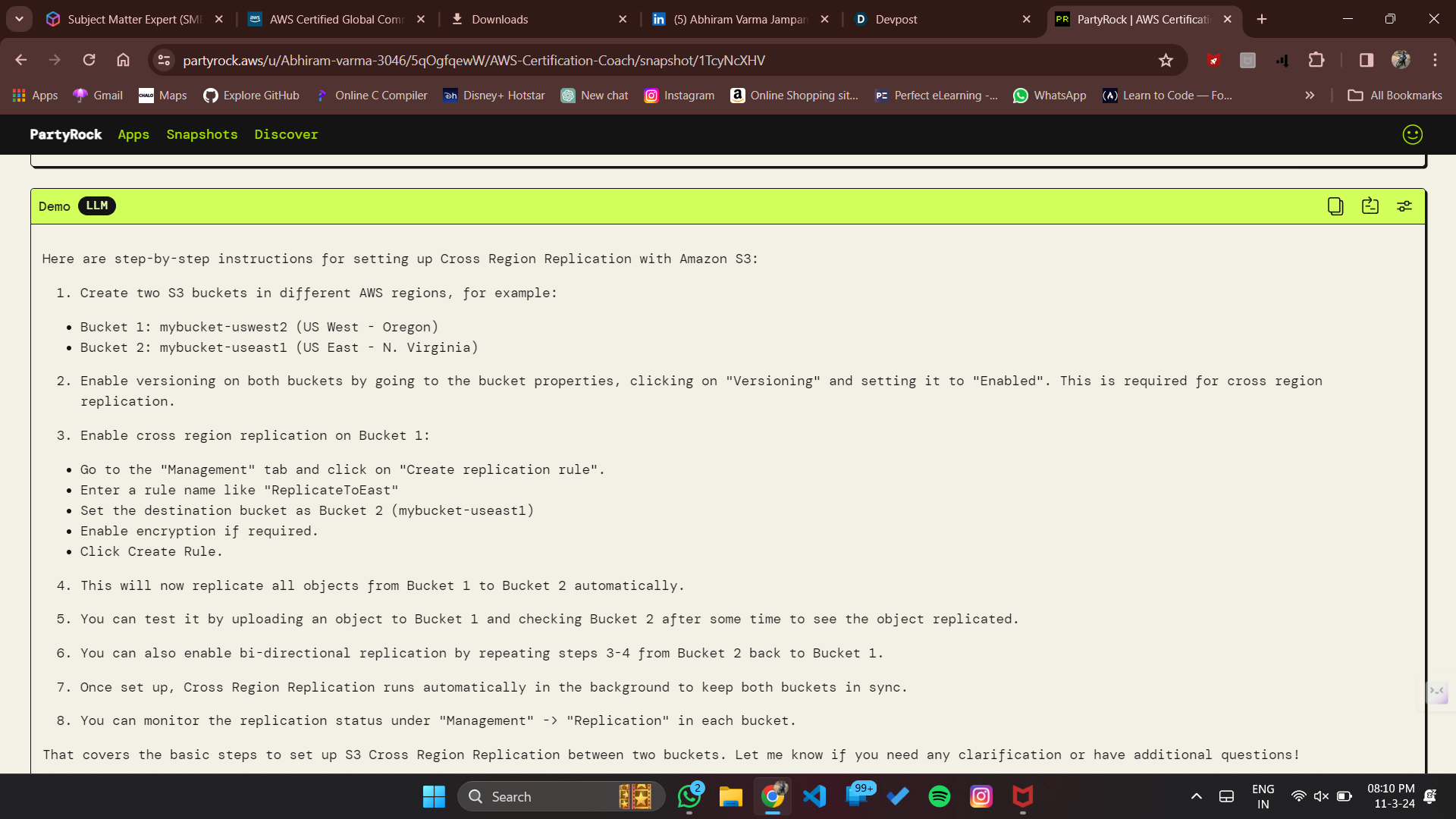1456x819 pixels.
Task: Open the browser extensions puzzle icon
Action: [x=1316, y=60]
